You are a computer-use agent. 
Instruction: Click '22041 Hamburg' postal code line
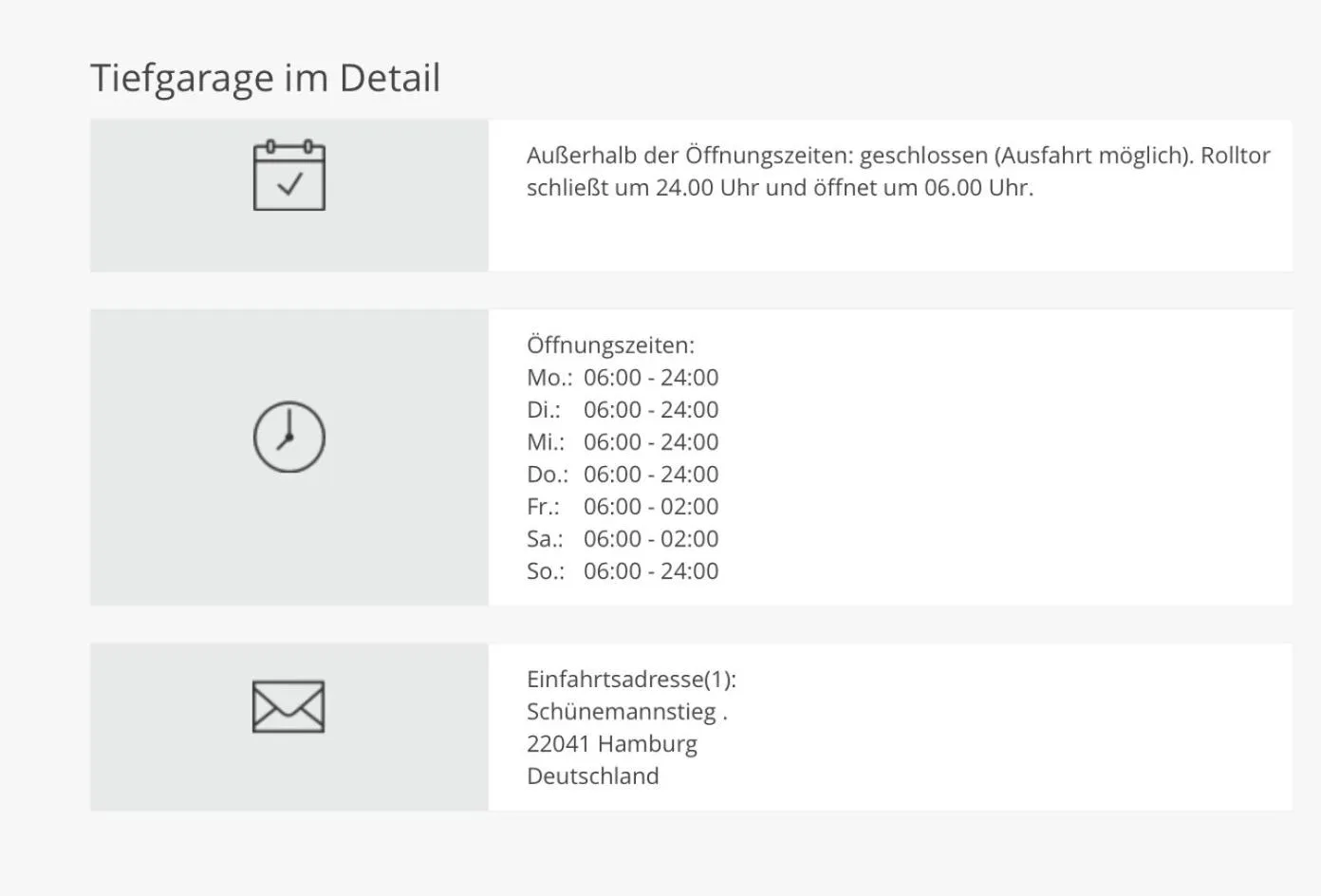(x=612, y=744)
